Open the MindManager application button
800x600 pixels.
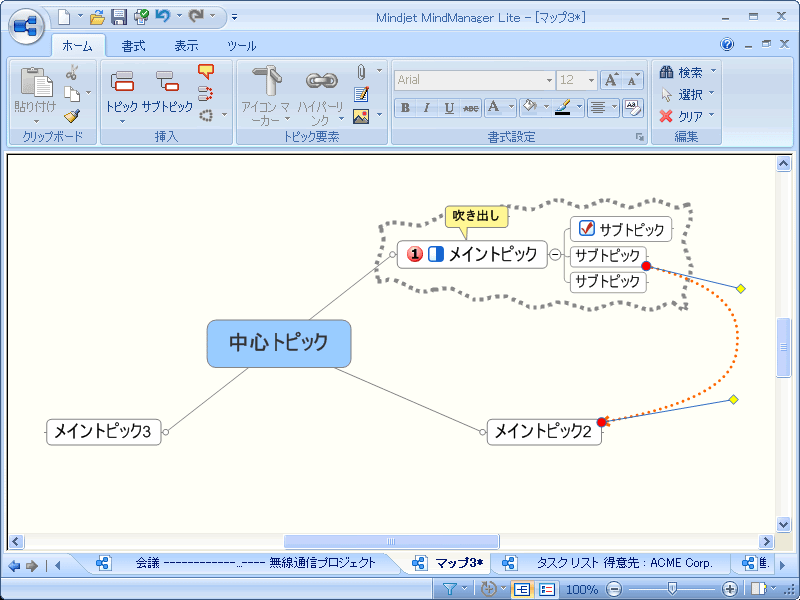coord(27,26)
